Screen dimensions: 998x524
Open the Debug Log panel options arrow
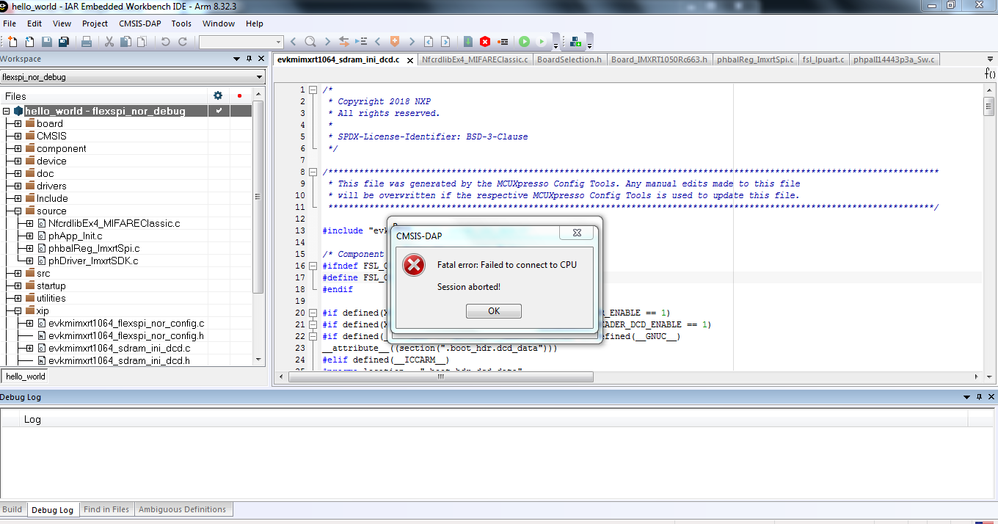[967, 397]
